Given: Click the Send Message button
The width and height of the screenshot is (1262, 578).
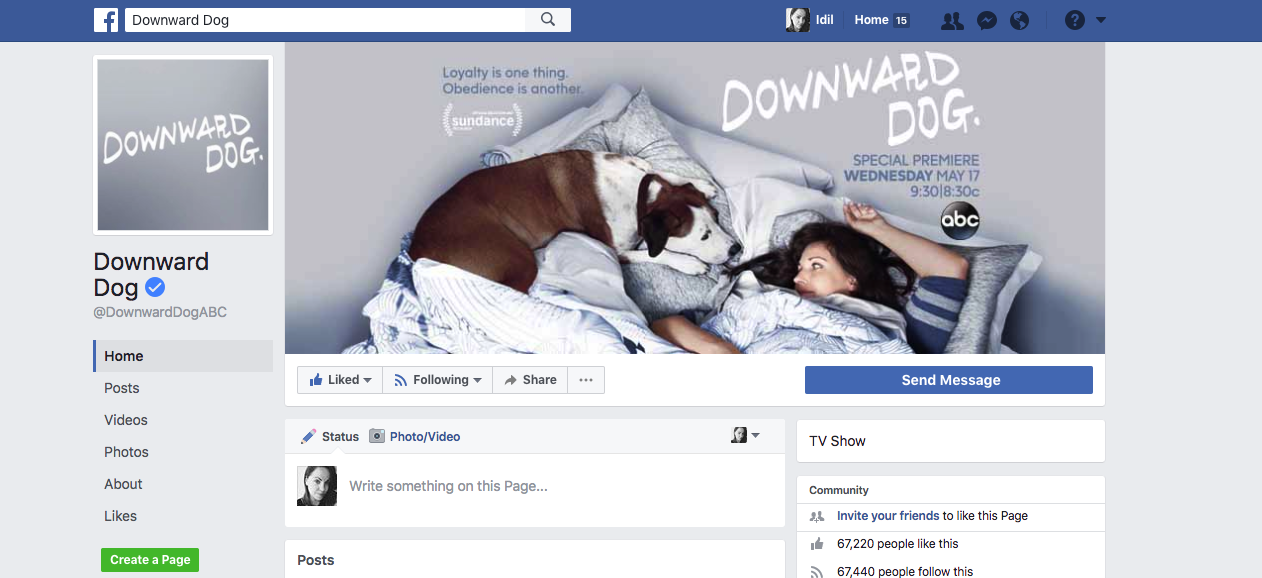Looking at the screenshot, I should click(x=949, y=380).
